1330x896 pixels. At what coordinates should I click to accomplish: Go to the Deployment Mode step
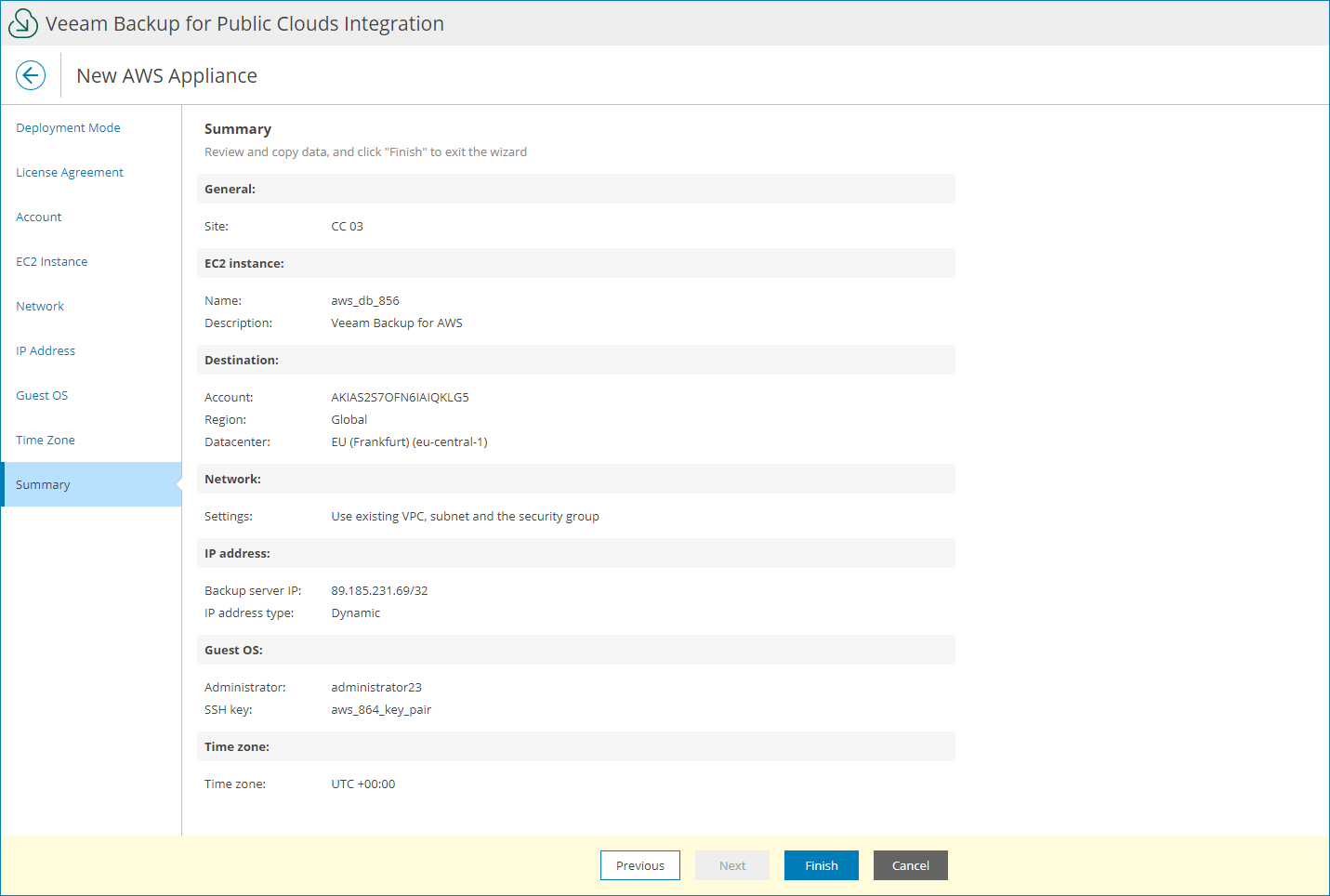point(68,127)
